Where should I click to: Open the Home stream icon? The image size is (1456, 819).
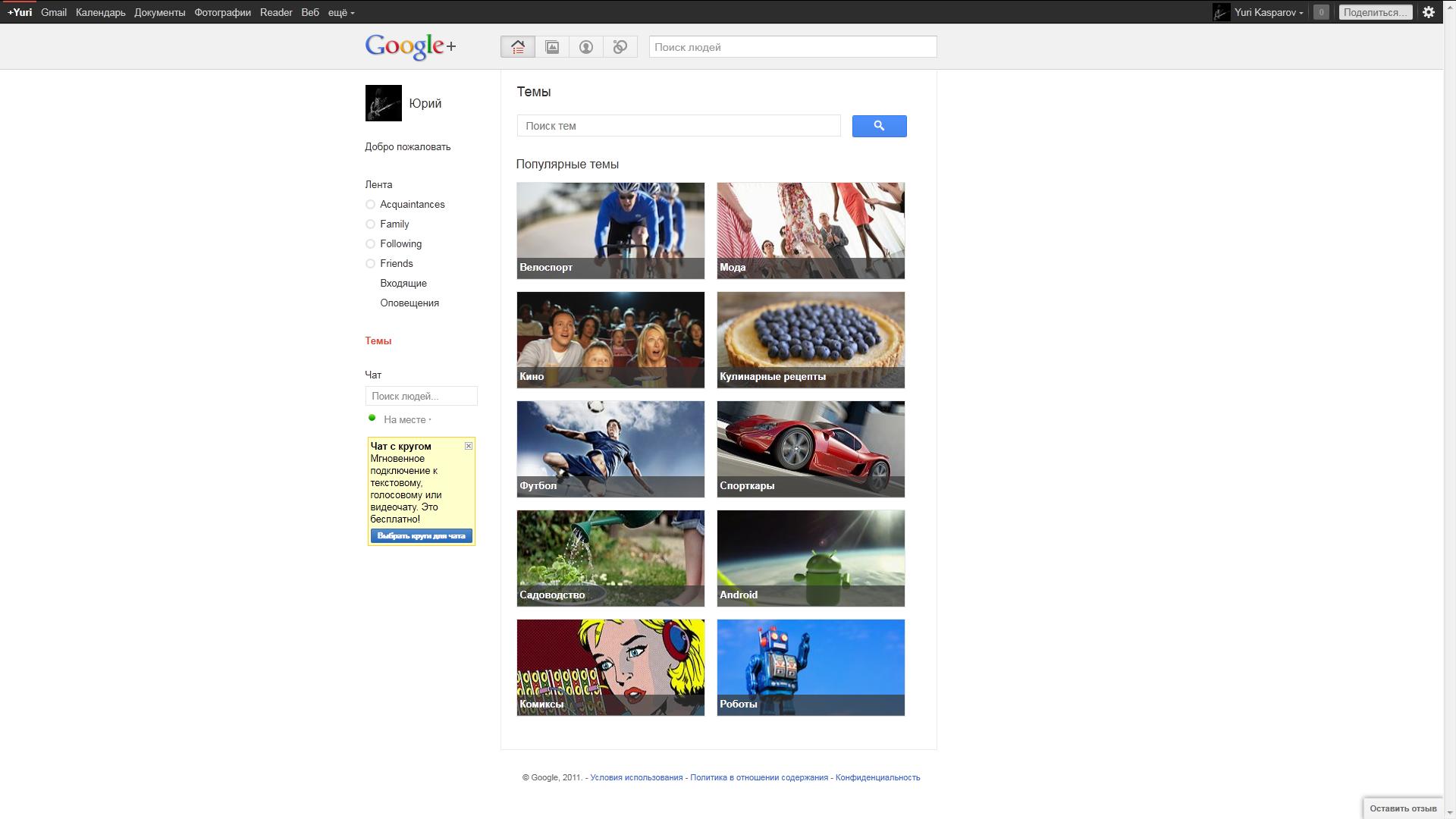(x=518, y=47)
